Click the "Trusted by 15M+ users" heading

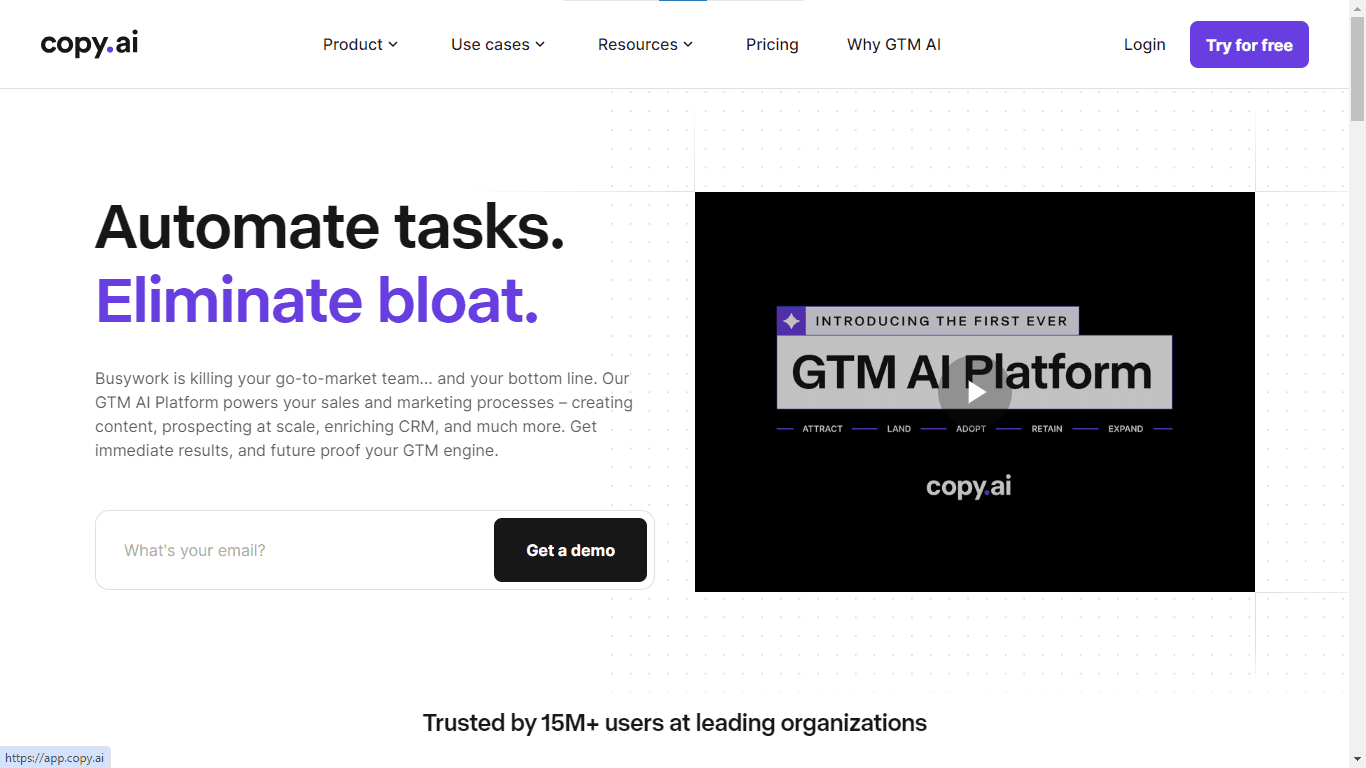coord(674,722)
